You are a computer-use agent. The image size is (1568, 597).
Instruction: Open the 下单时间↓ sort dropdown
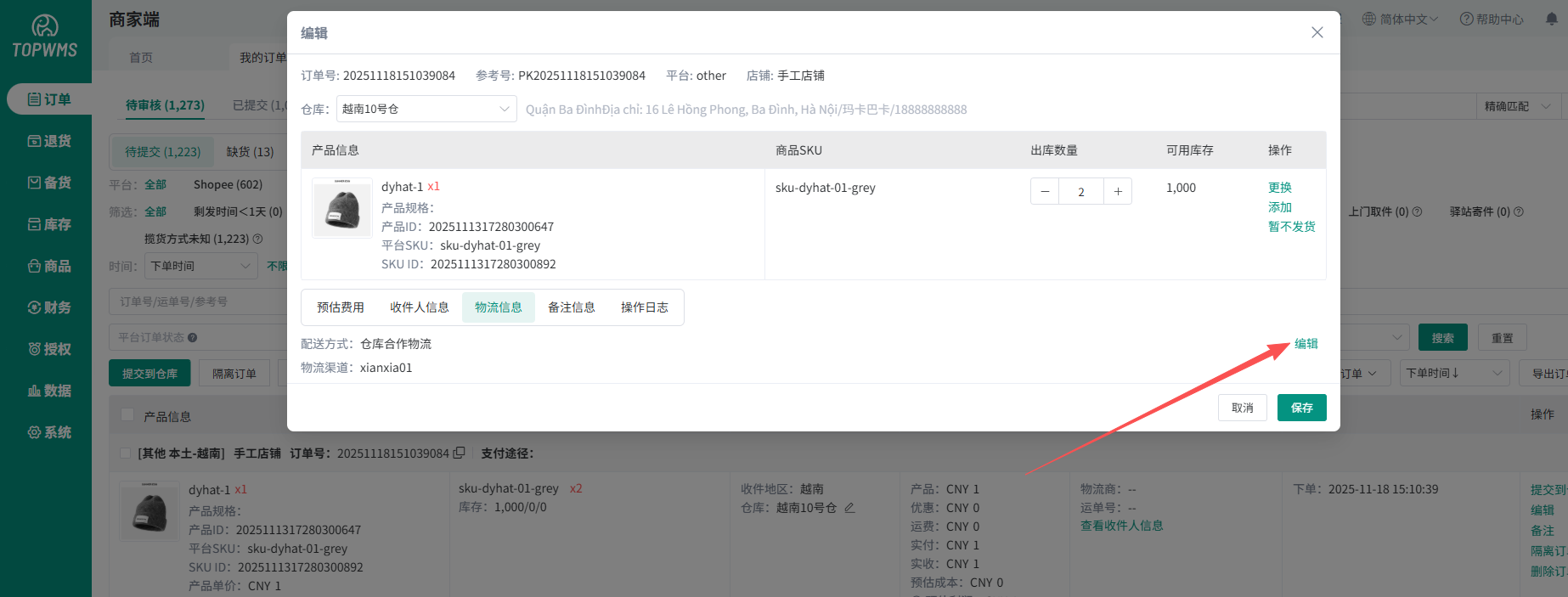[x=1455, y=373]
